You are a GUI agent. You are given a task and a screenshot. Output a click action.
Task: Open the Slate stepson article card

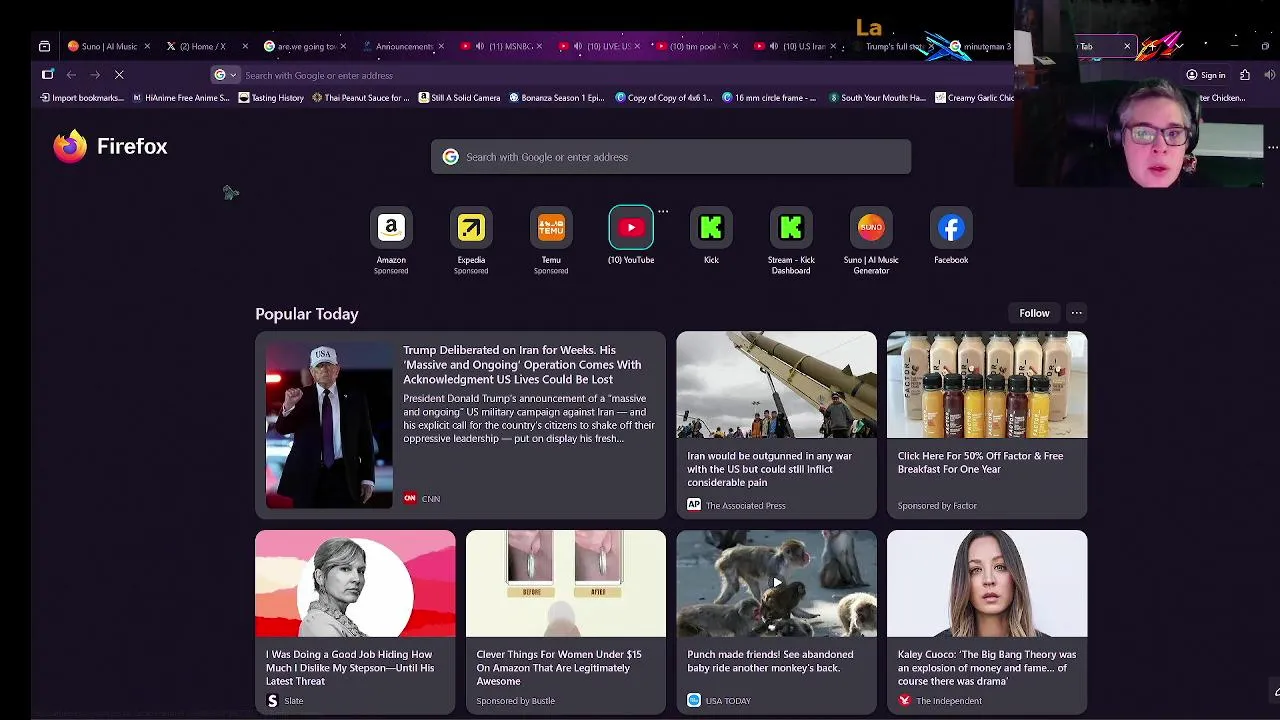click(355, 622)
